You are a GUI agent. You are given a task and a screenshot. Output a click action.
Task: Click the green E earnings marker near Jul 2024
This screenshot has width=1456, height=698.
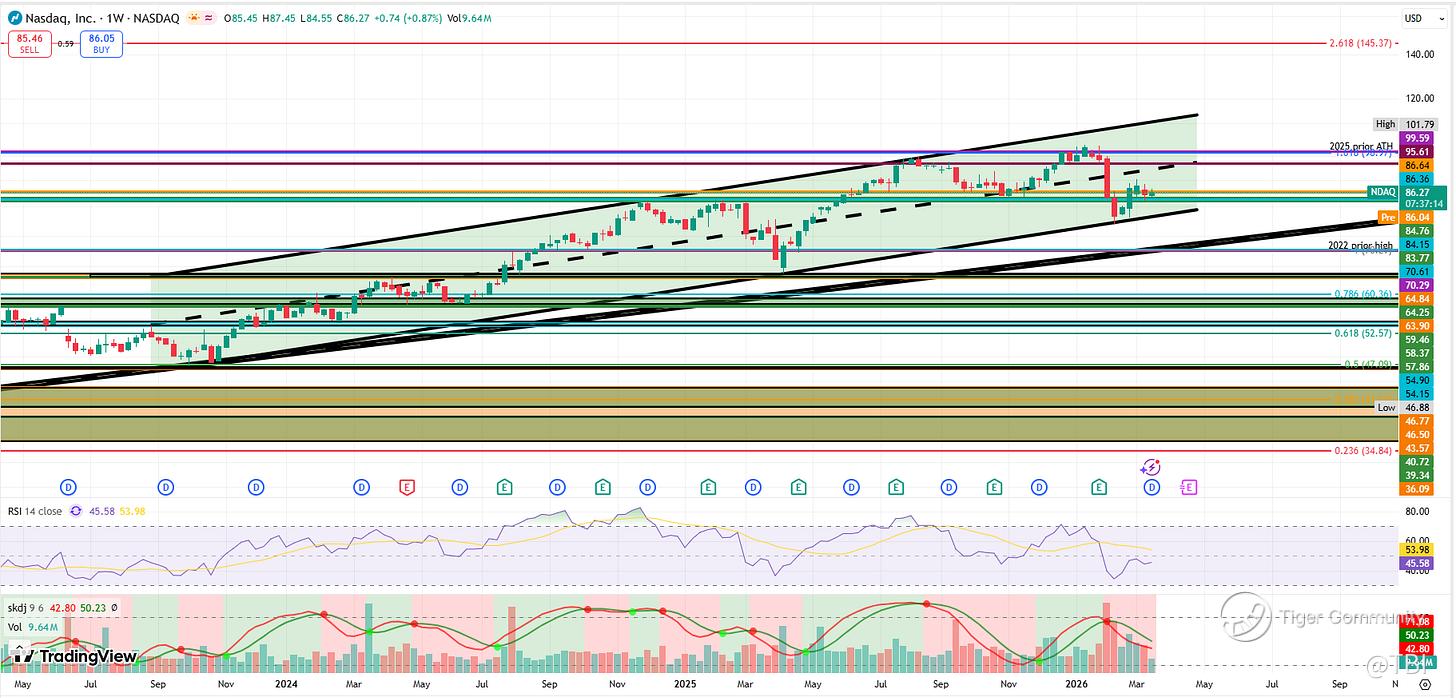[505, 487]
